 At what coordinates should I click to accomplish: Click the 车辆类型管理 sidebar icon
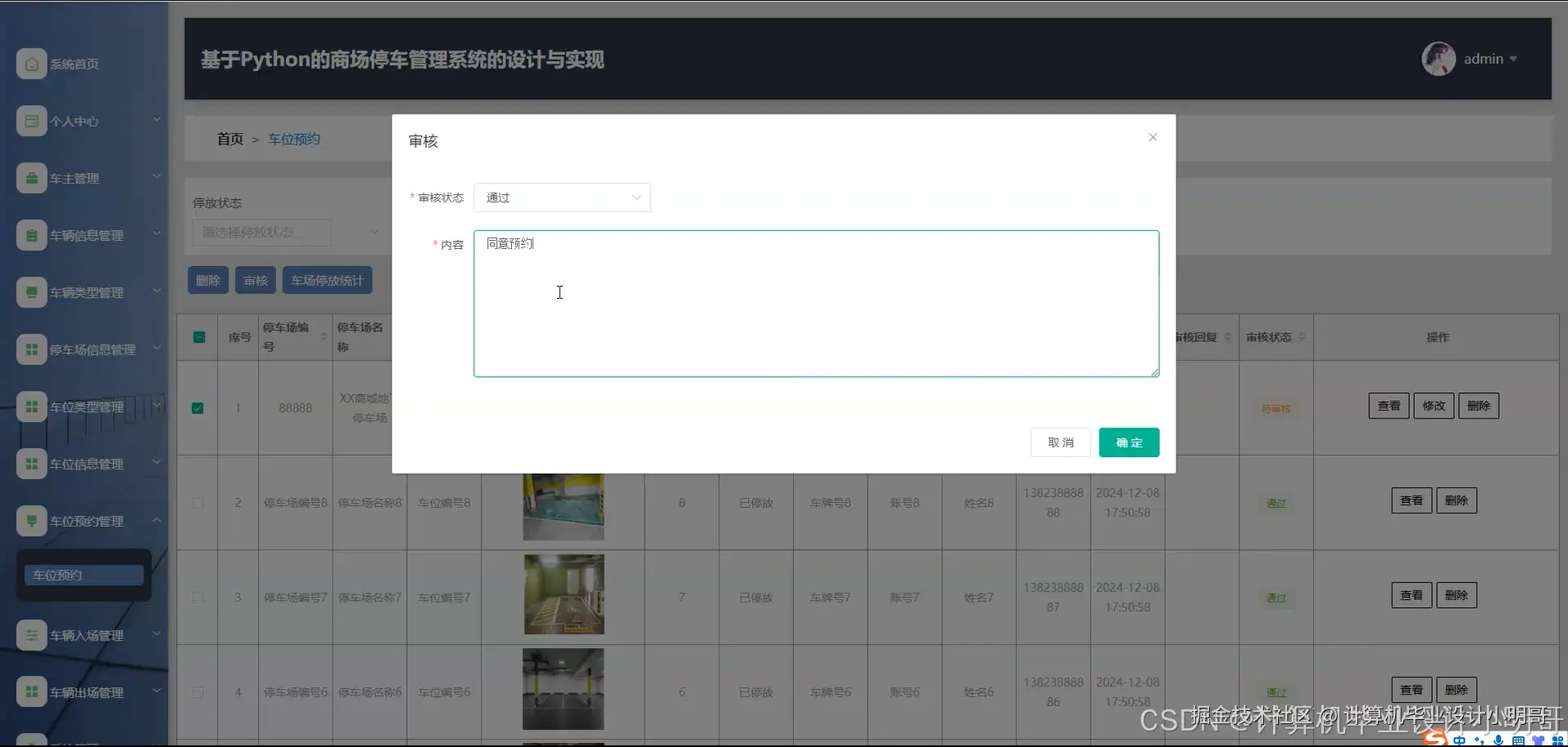(31, 292)
